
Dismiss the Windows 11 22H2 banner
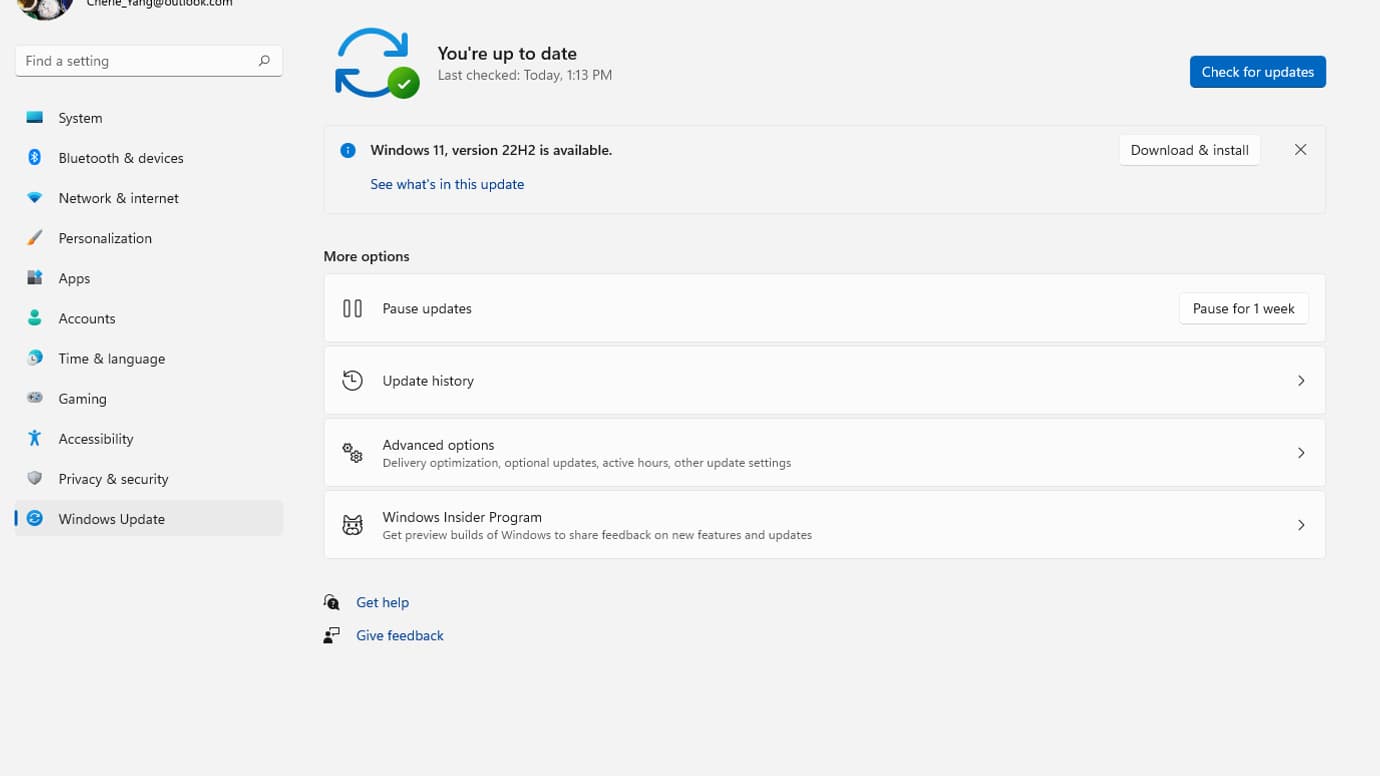1300,149
